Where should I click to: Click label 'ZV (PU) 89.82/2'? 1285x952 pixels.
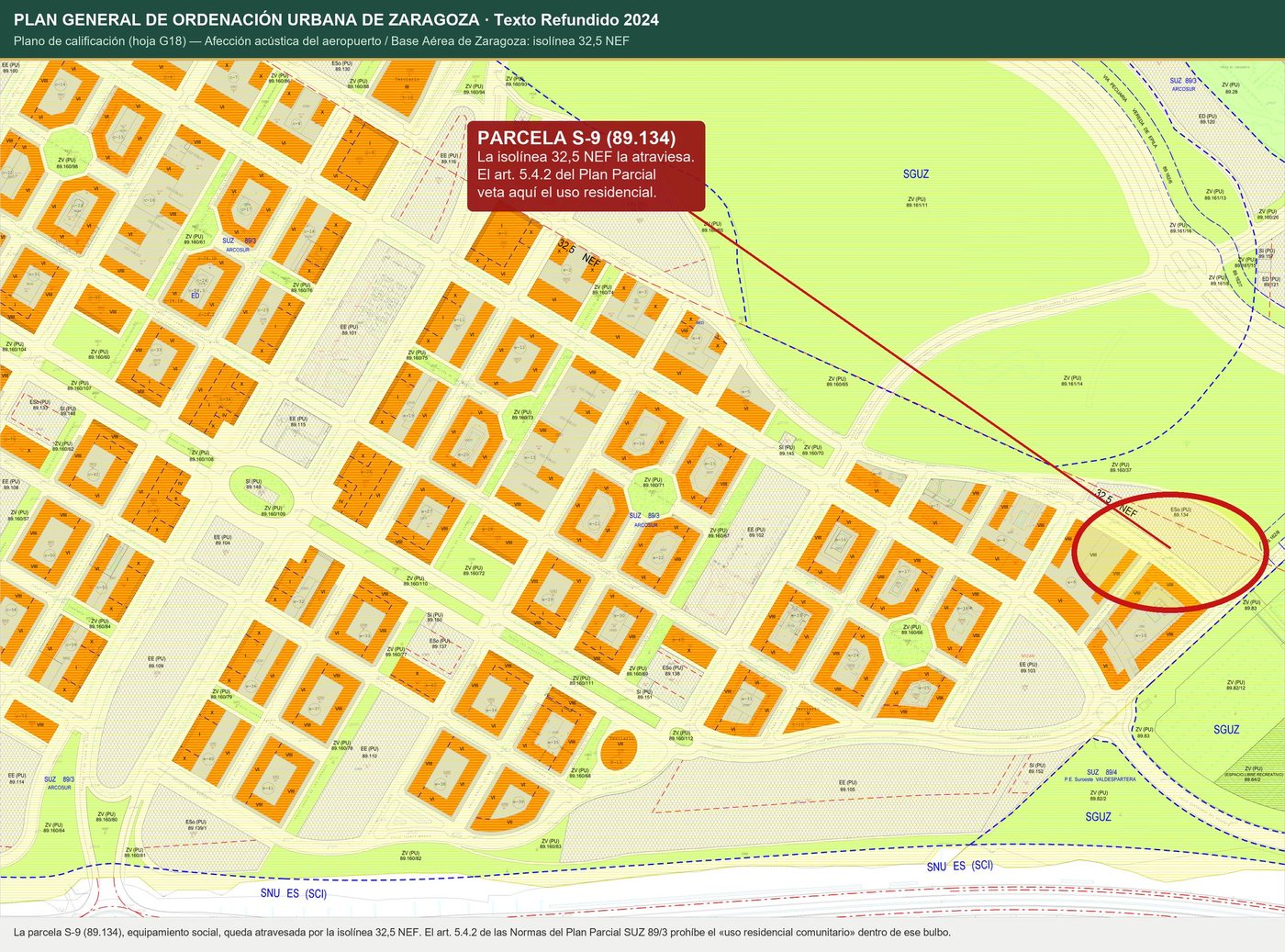pyautogui.click(x=1099, y=795)
